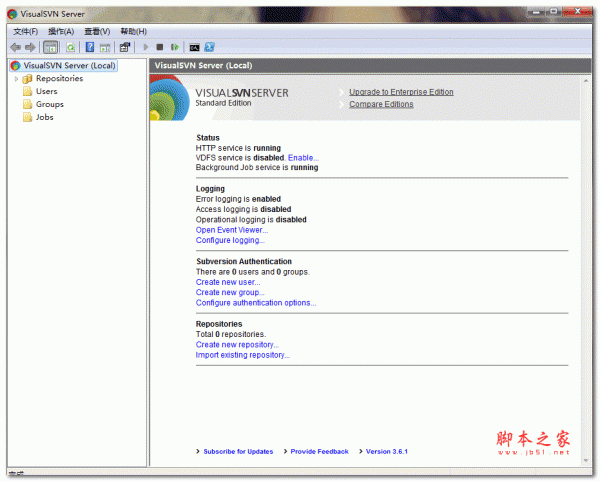Click the Restart service toolbar icon
Viewport: 600px width, 482px height.
(x=174, y=47)
